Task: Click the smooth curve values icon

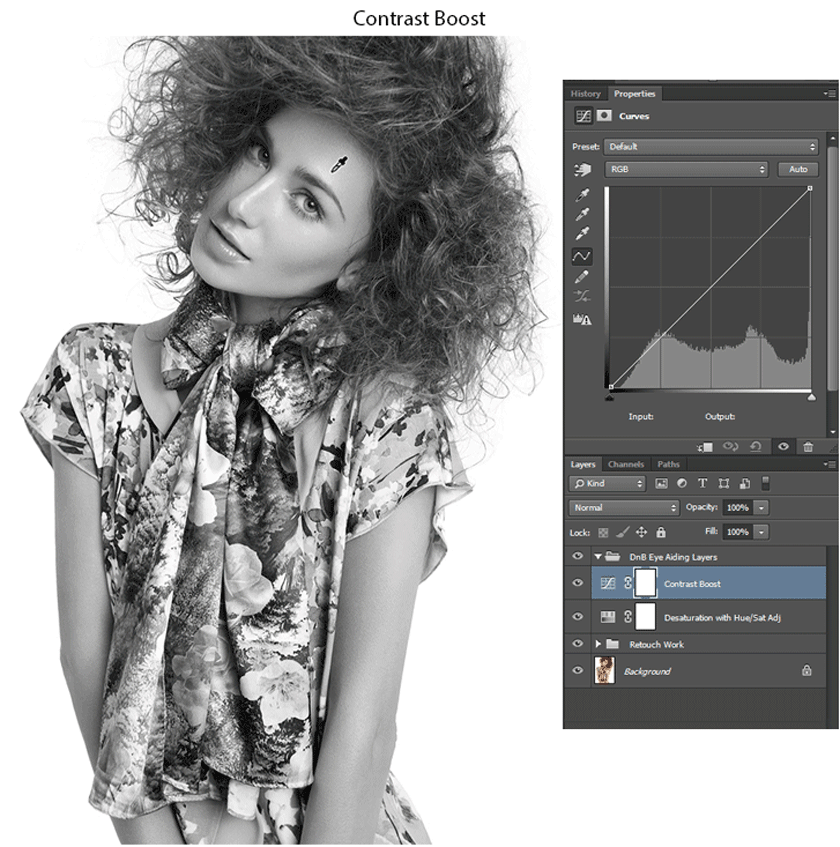Action: pyautogui.click(x=582, y=297)
